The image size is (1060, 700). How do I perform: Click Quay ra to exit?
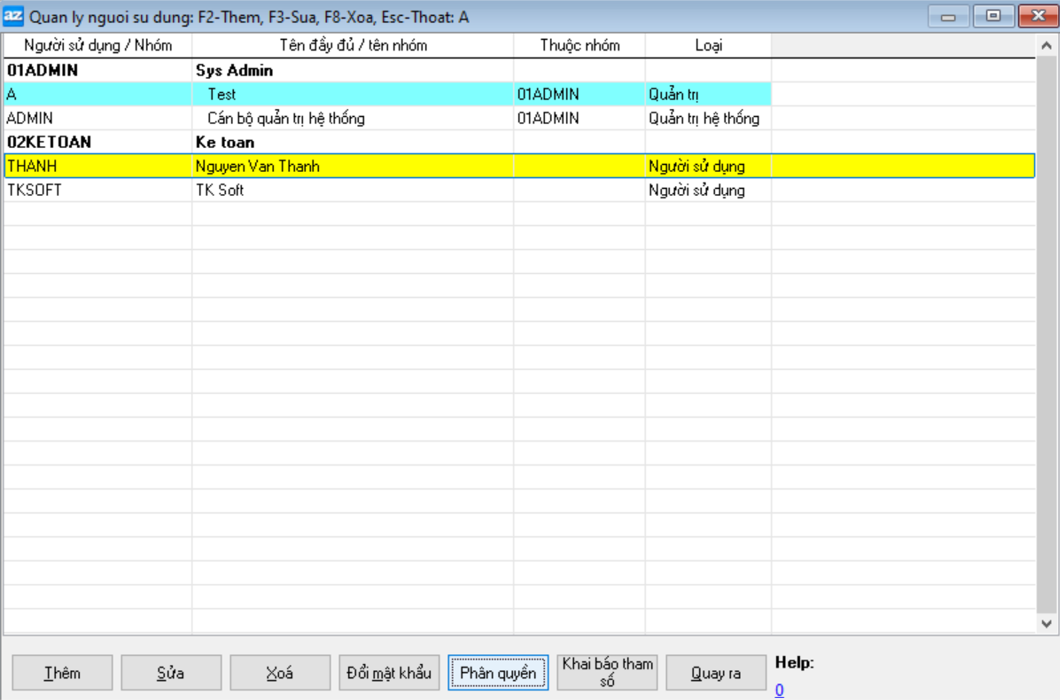coord(716,673)
